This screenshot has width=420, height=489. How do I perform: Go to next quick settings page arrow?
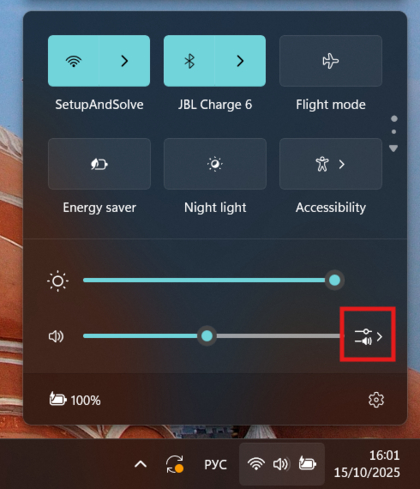(x=394, y=148)
